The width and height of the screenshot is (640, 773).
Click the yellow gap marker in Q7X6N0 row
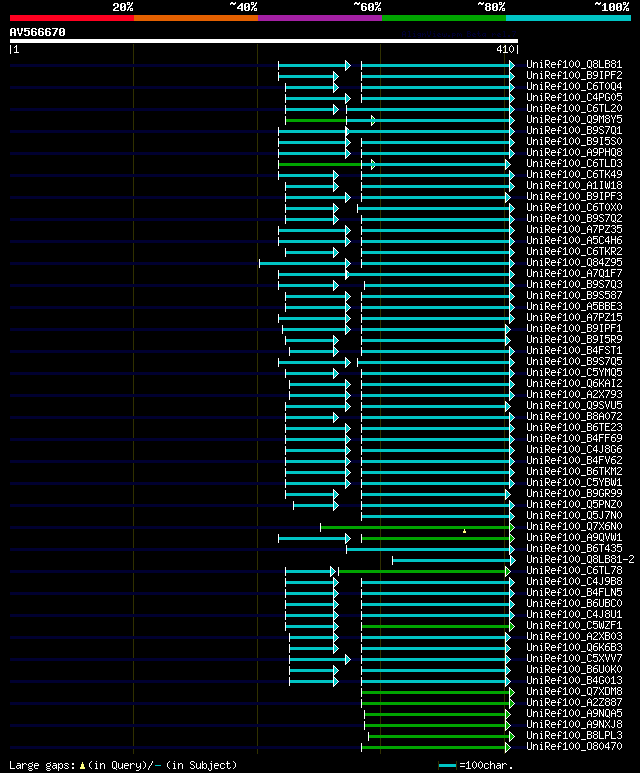pyautogui.click(x=464, y=531)
